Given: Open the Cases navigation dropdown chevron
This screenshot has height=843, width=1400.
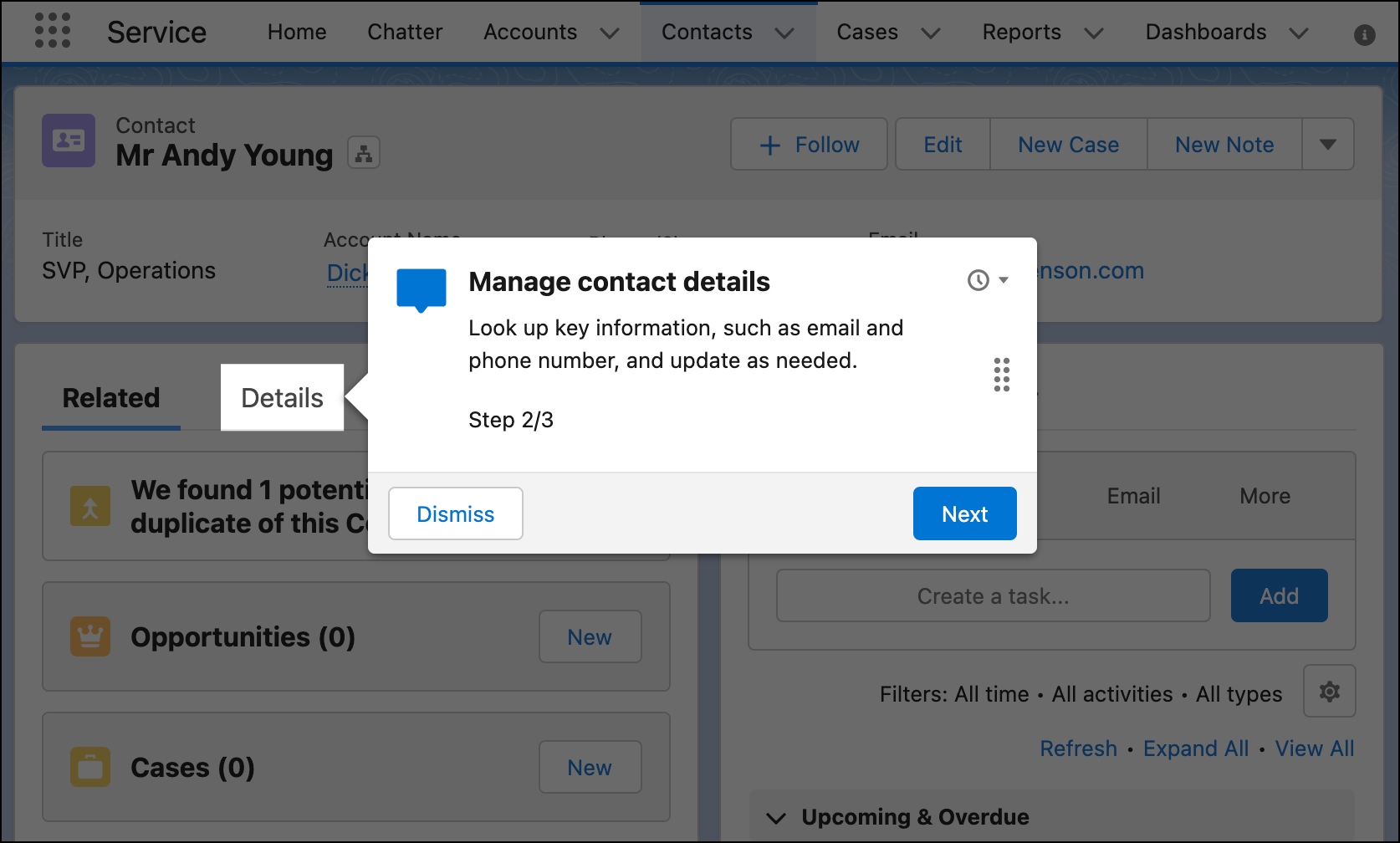Looking at the screenshot, I should 930,33.
